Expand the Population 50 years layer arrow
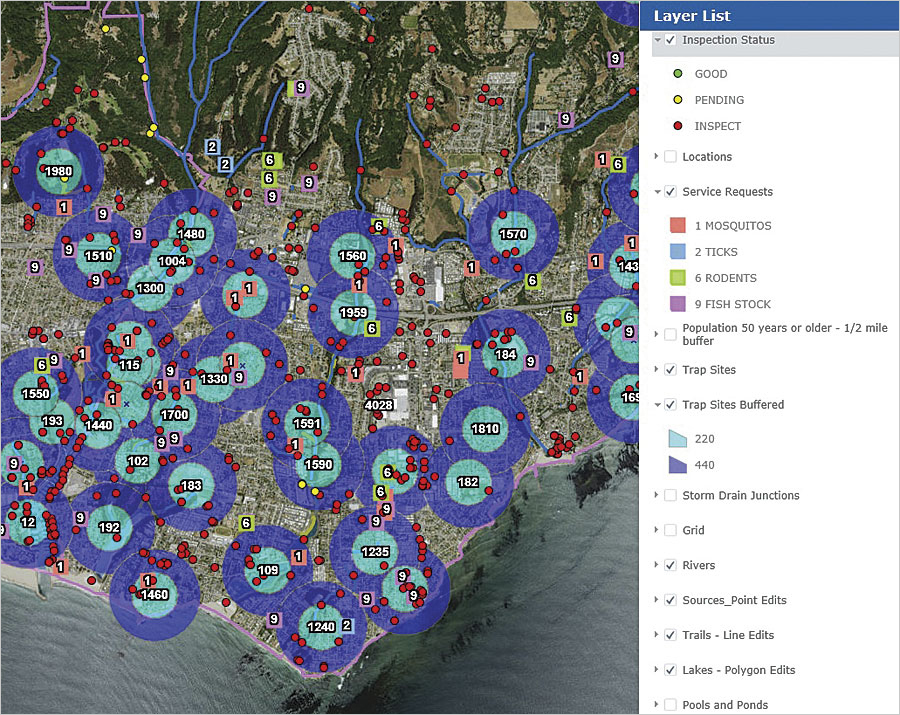This screenshot has width=900, height=715. pyautogui.click(x=656, y=333)
